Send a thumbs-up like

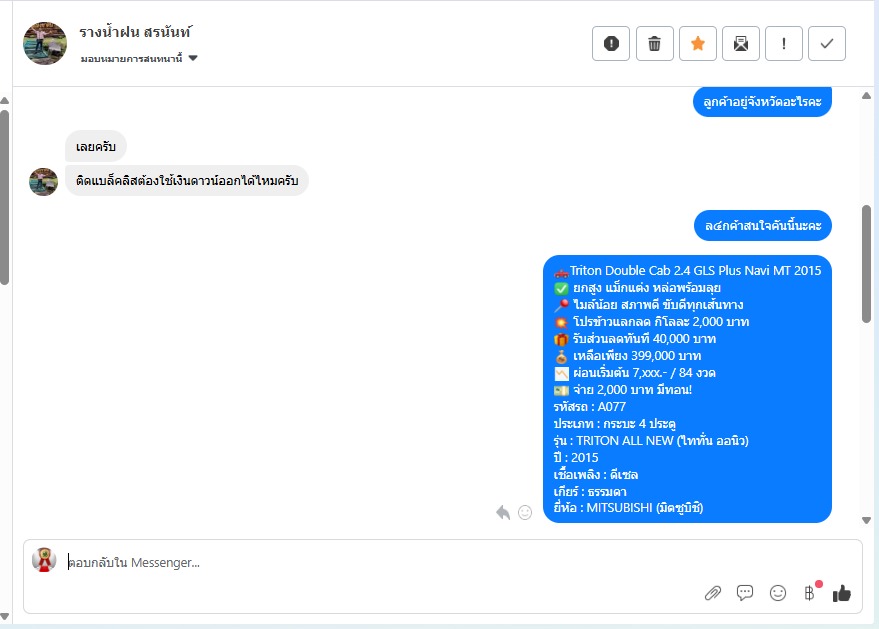[841, 593]
